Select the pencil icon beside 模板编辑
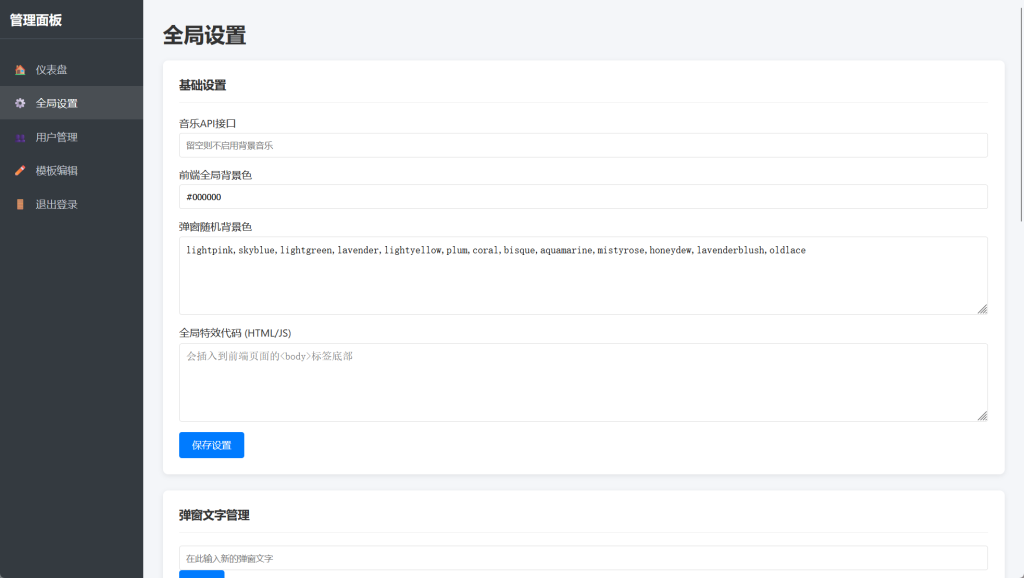This screenshot has height=578, width=1024. [x=18, y=170]
